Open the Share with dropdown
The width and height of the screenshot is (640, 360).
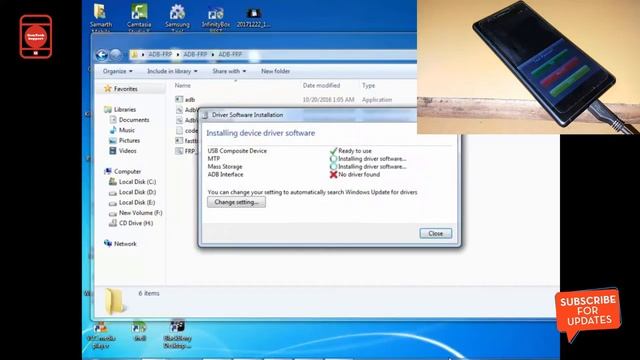[x=229, y=71]
